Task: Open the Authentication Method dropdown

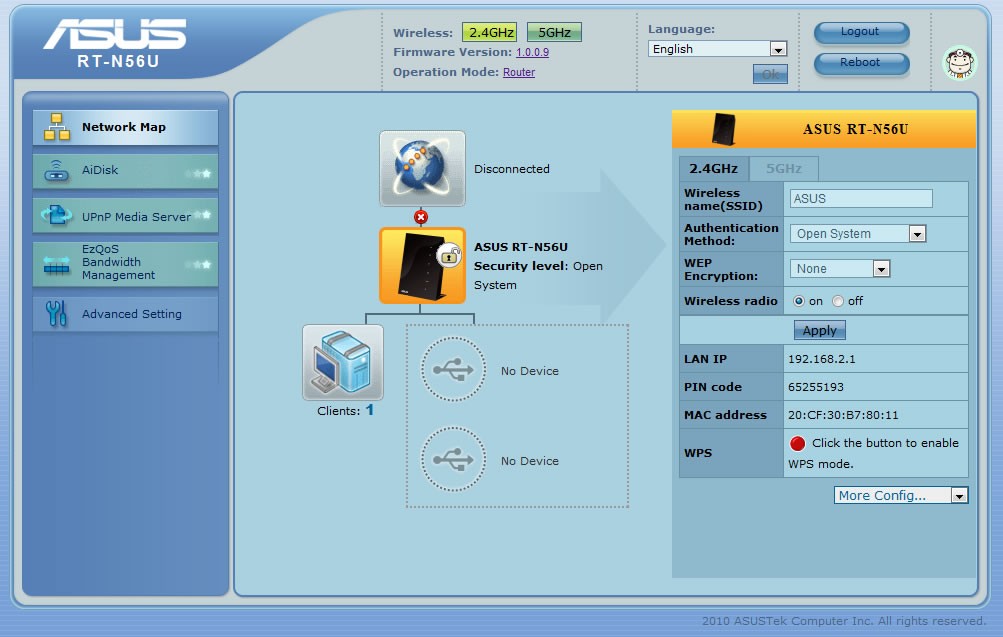Action: (x=857, y=233)
